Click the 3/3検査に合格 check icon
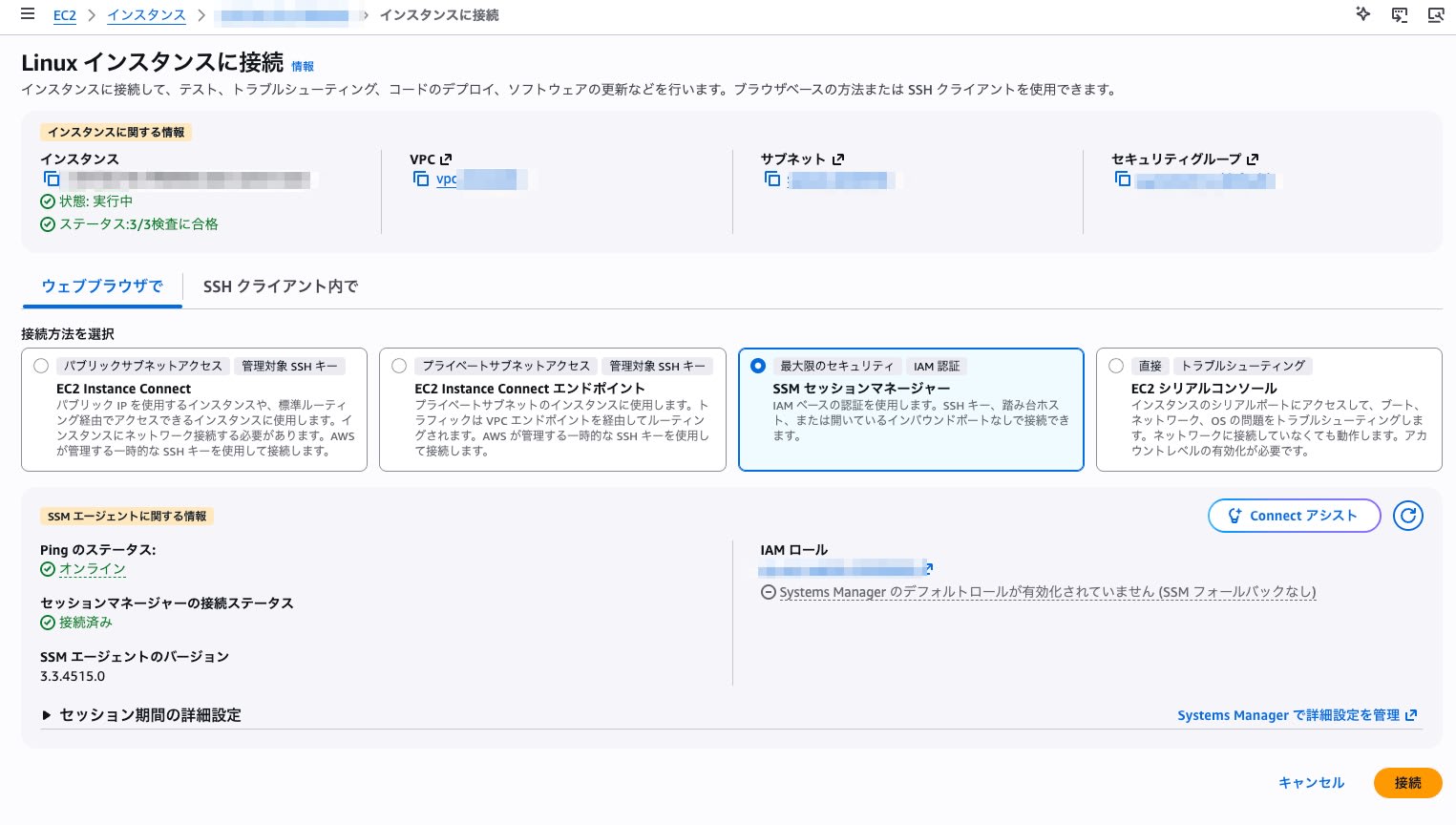Image resolution: width=1456 pixels, height=825 pixels. 48,224
